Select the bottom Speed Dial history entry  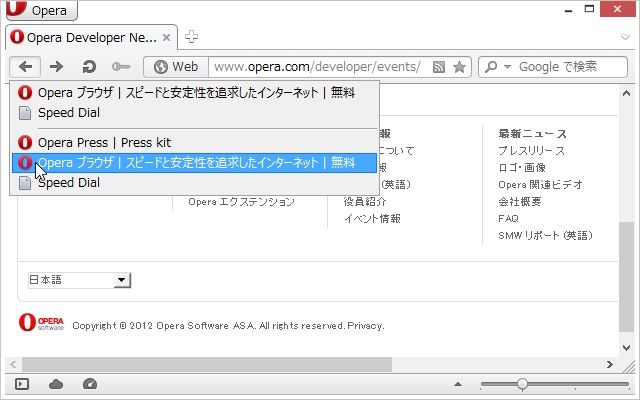click(194, 183)
